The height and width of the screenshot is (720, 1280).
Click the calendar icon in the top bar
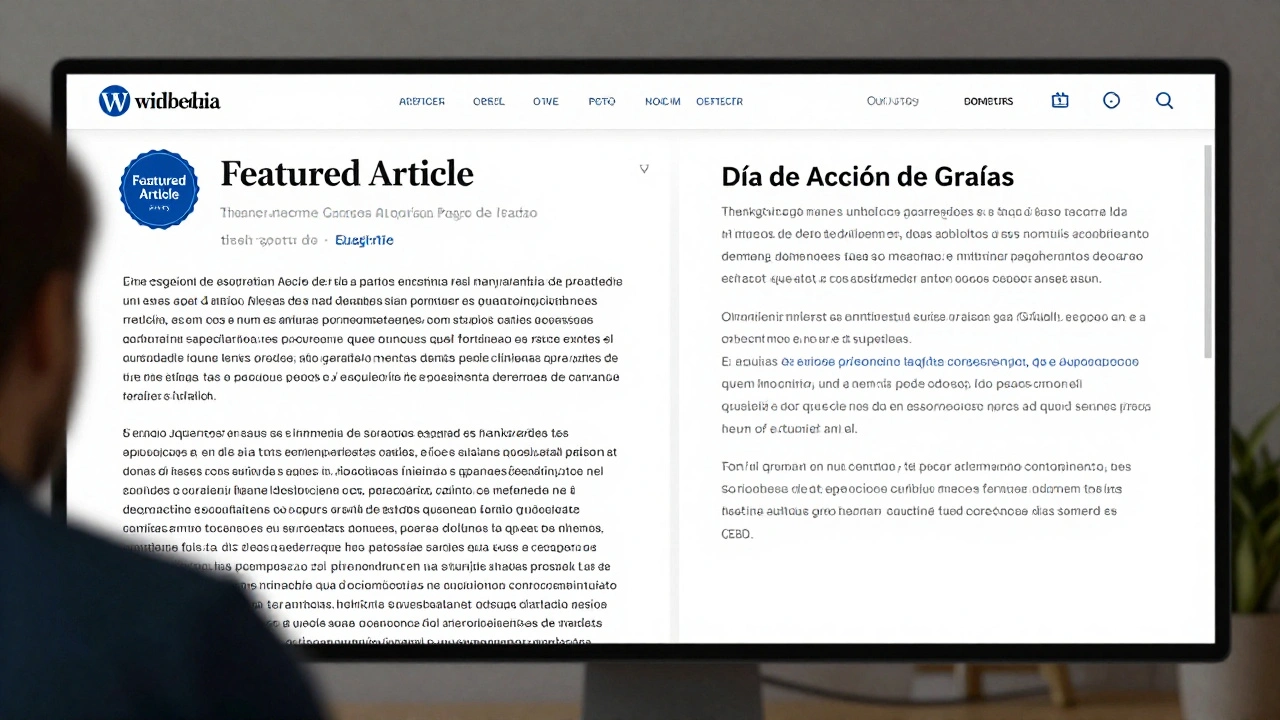[x=1059, y=100]
